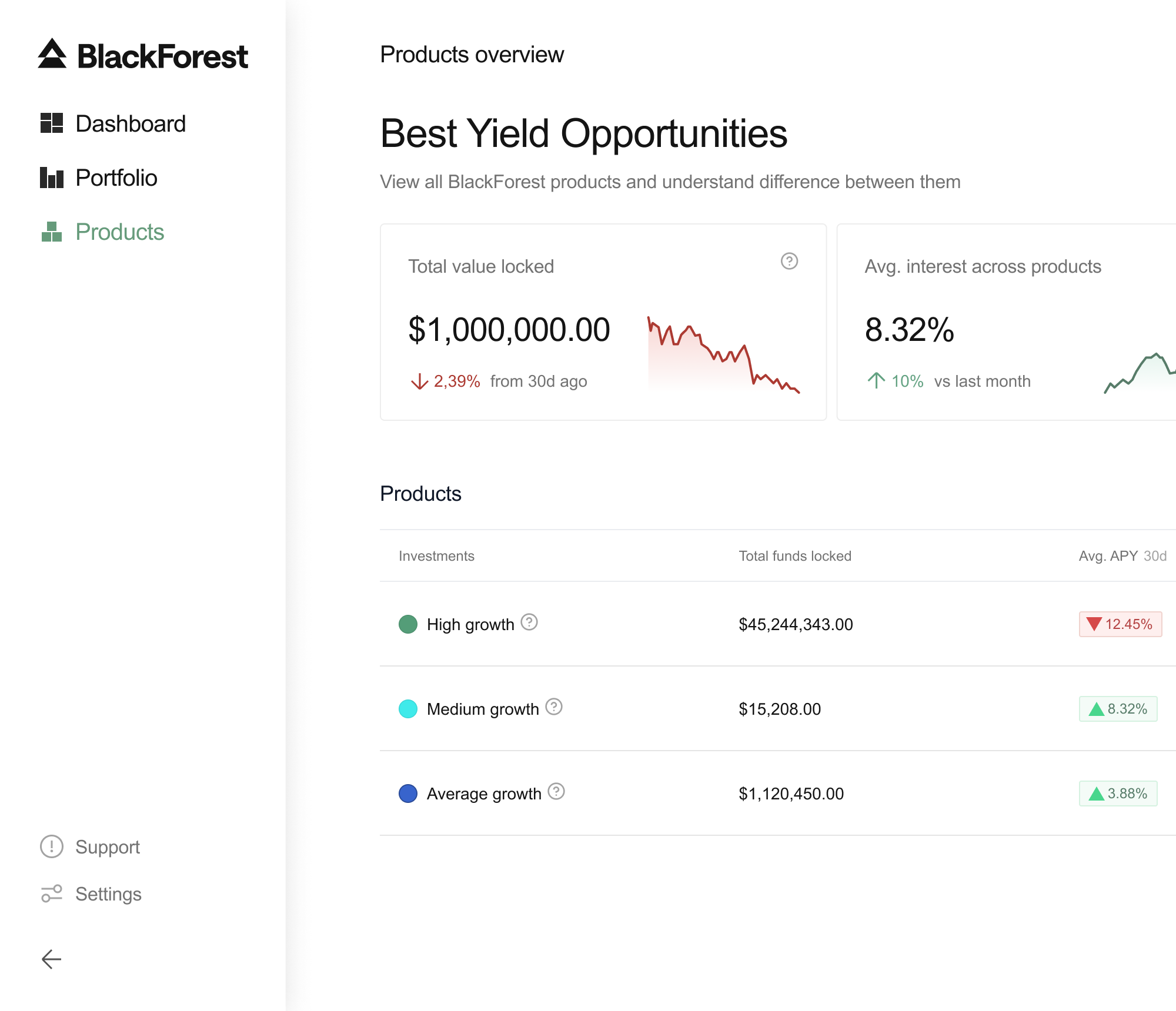Click the Products blocks icon in sidebar

(x=51, y=232)
